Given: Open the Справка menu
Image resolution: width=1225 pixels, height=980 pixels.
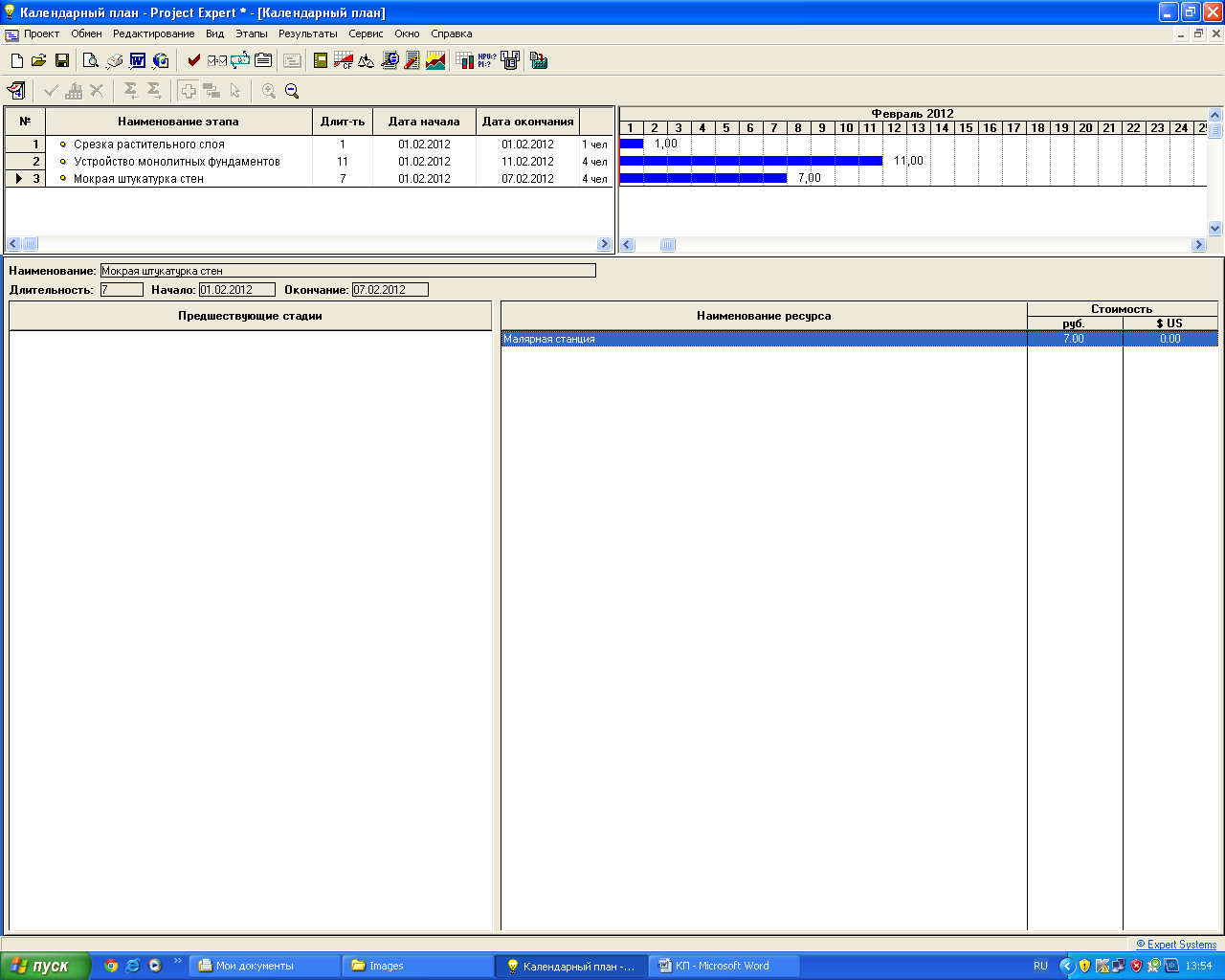Looking at the screenshot, I should coord(452,33).
